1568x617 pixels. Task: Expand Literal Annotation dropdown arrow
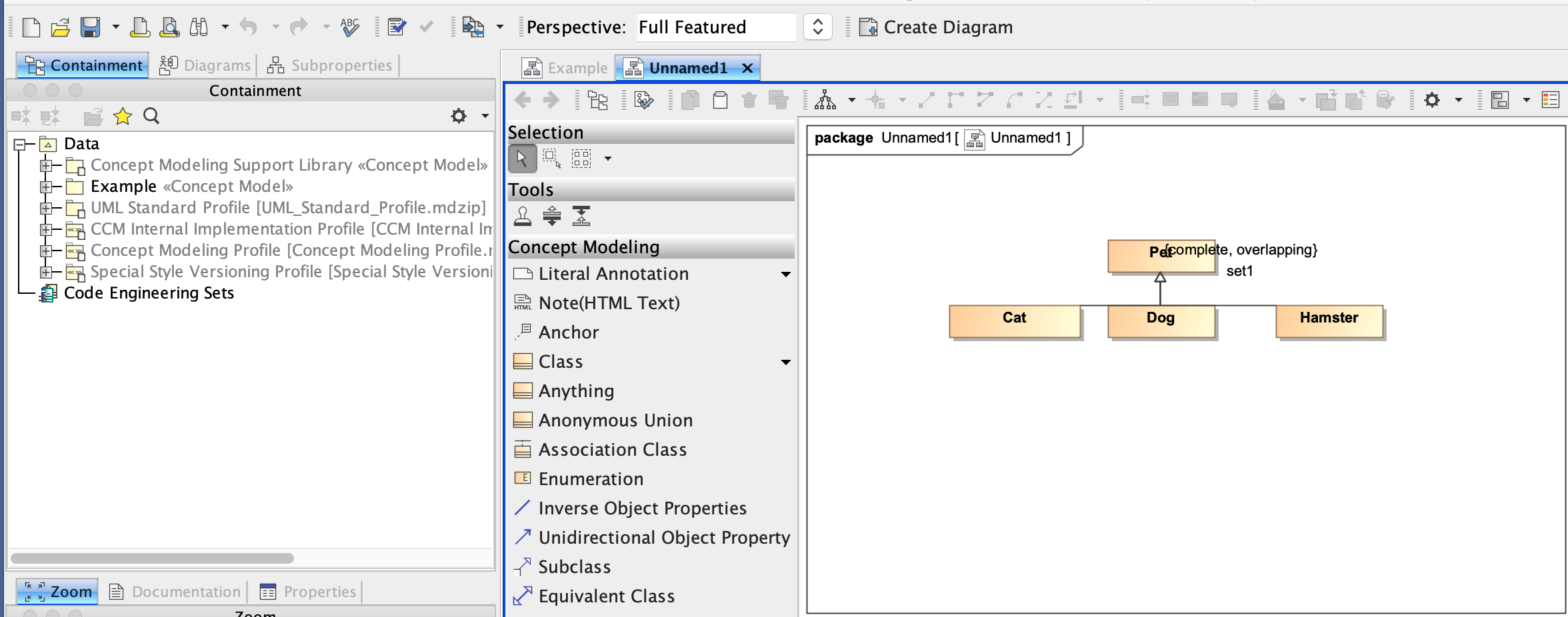click(786, 274)
